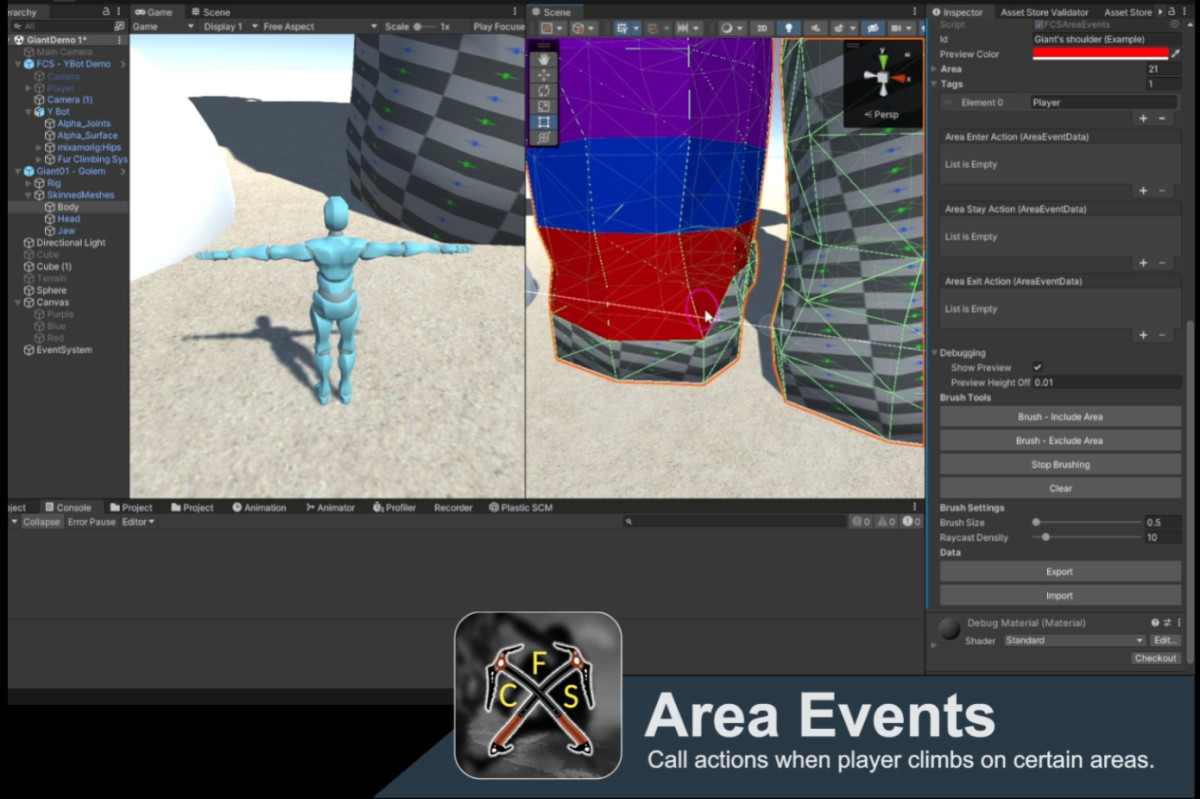Toggle 2D mode in Scene view
This screenshot has height=799, width=1200.
pos(762,28)
